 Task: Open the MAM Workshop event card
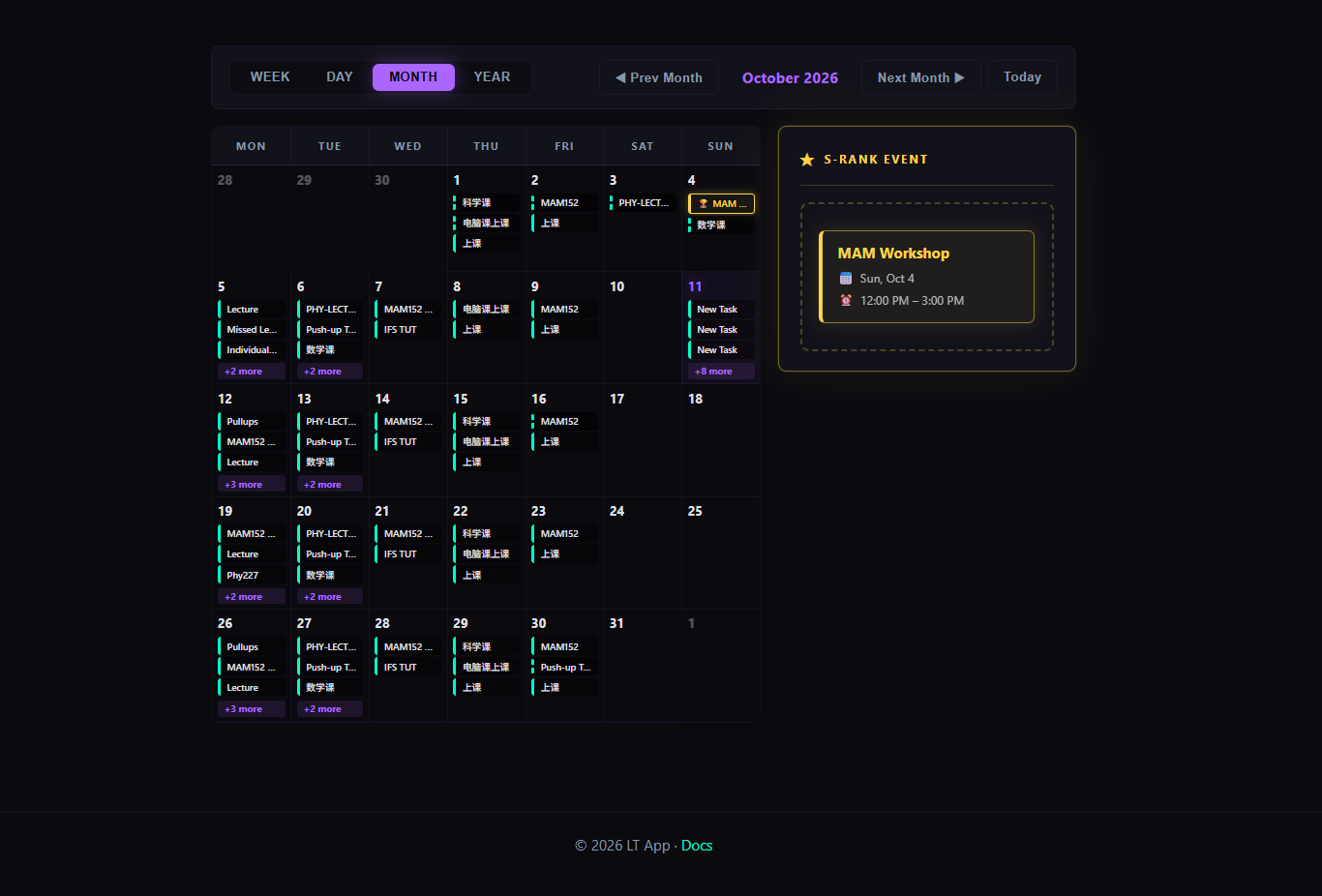pos(926,277)
